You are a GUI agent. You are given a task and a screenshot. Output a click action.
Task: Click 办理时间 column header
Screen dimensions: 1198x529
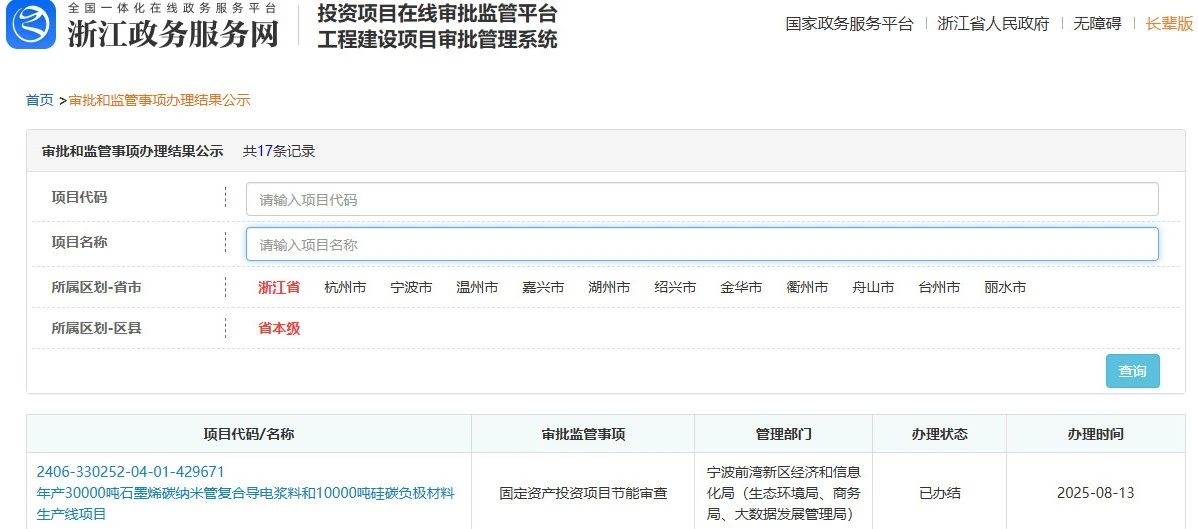1096,434
